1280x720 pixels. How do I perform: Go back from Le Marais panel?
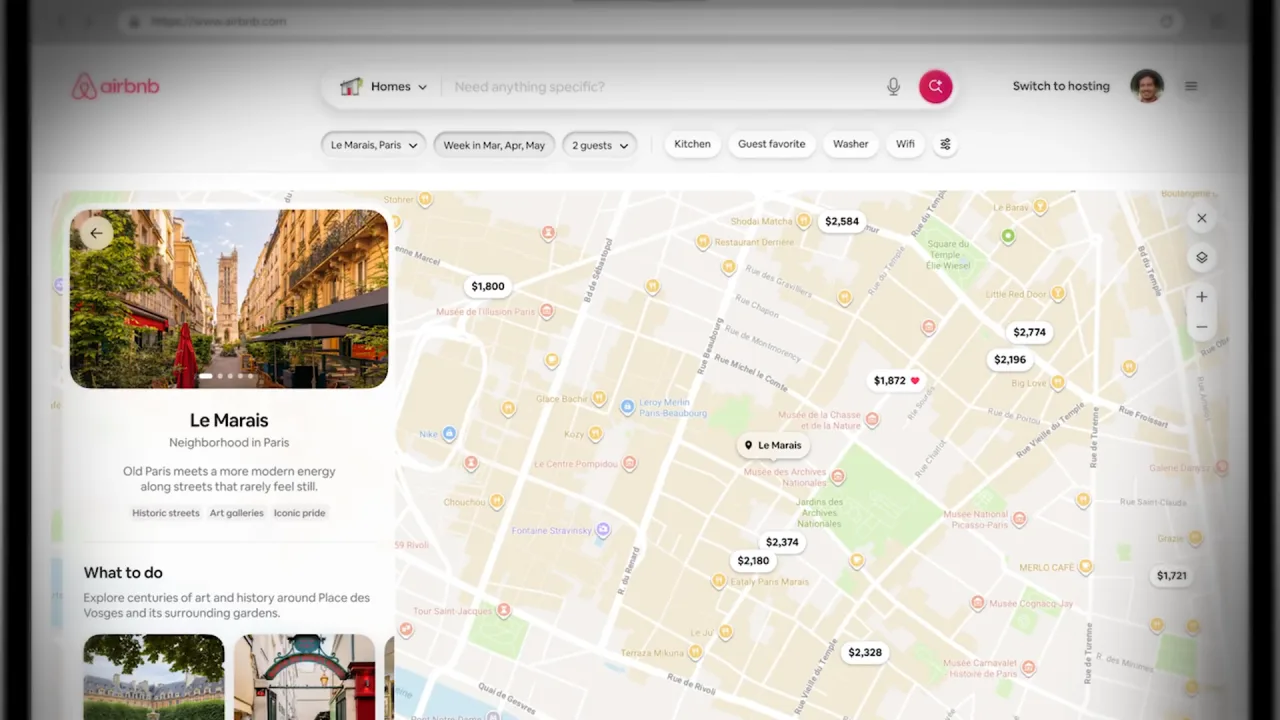(96, 233)
